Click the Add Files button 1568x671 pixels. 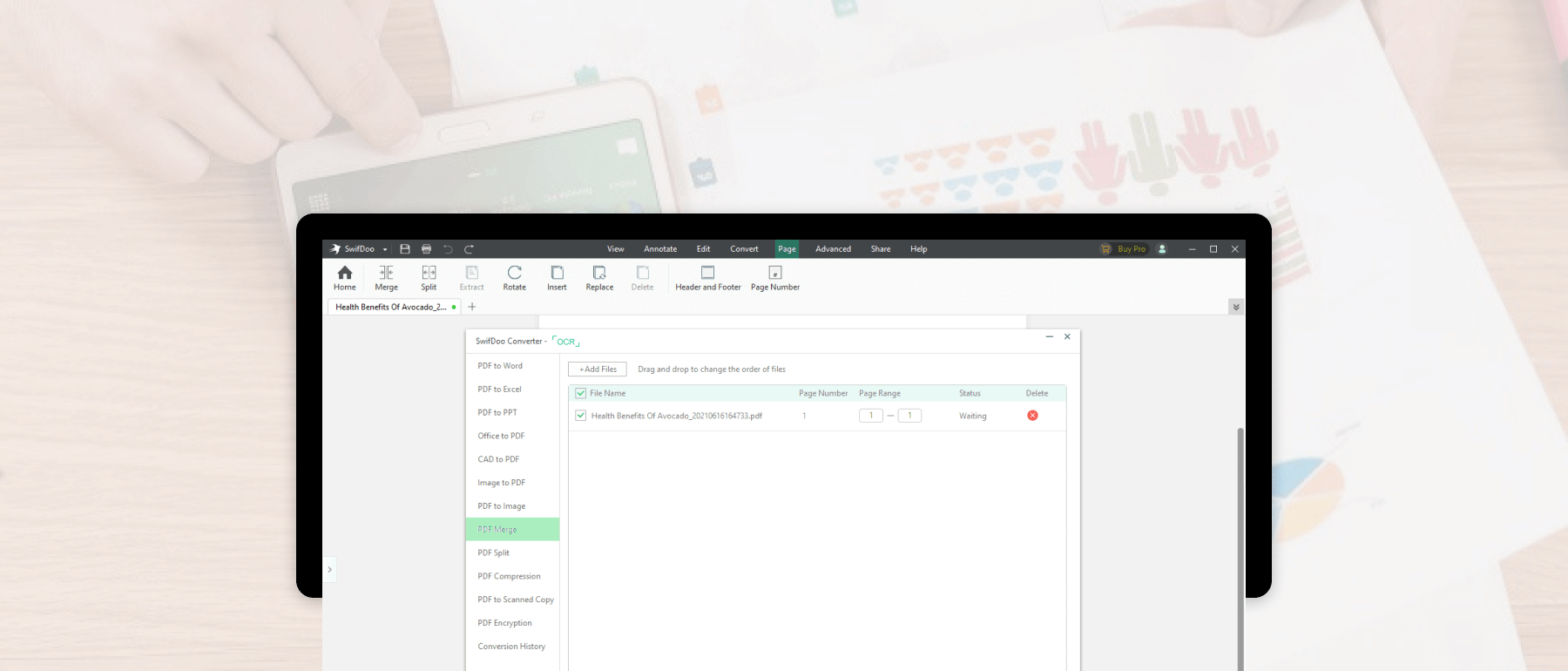598,369
